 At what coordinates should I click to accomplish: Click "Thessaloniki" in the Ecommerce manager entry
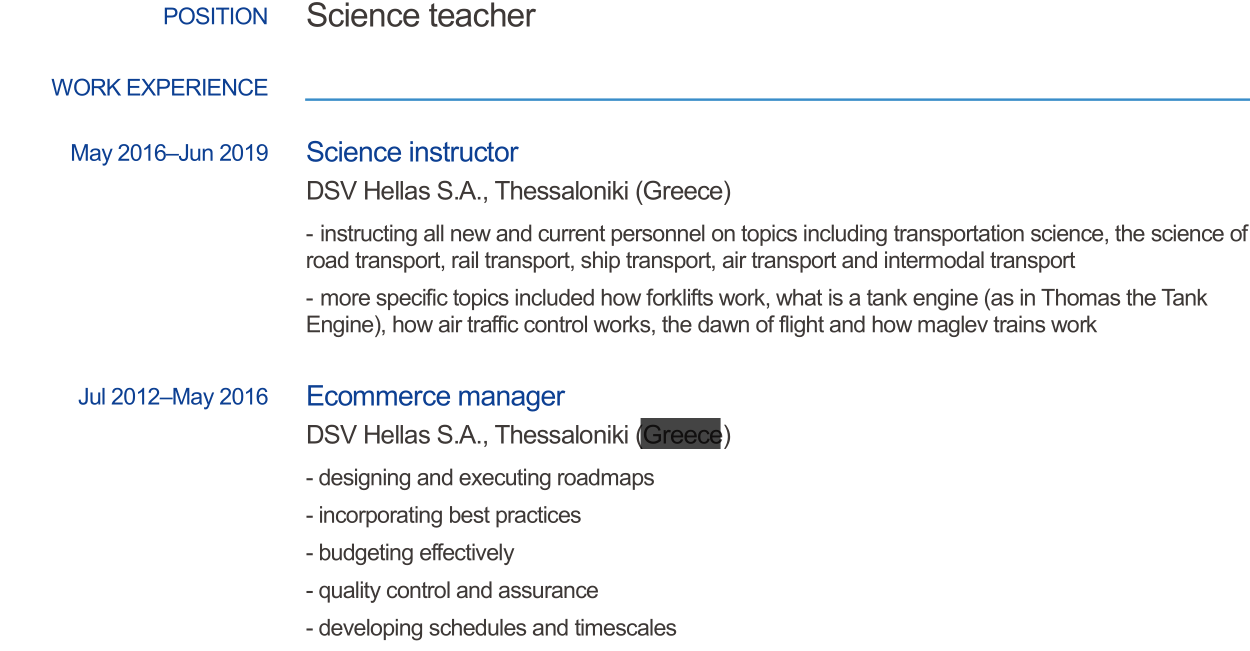pos(562,435)
